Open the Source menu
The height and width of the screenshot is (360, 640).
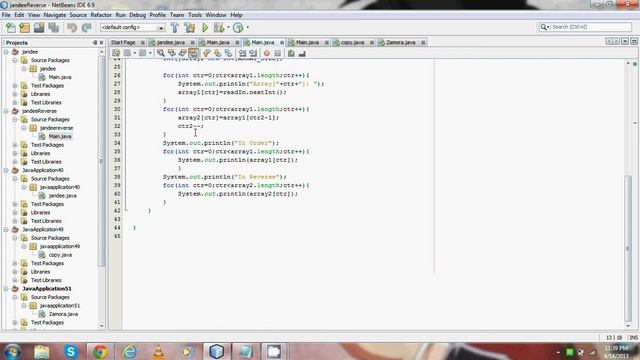(x=78, y=15)
